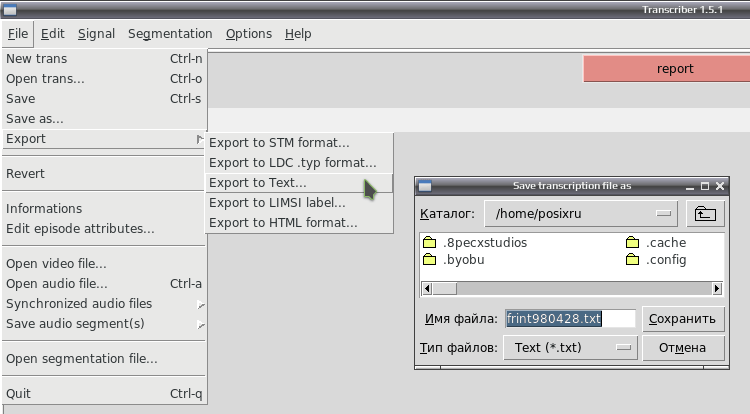This screenshot has height=414, width=750.
Task: Select the .8pecxstudios folder
Action: 475,243
